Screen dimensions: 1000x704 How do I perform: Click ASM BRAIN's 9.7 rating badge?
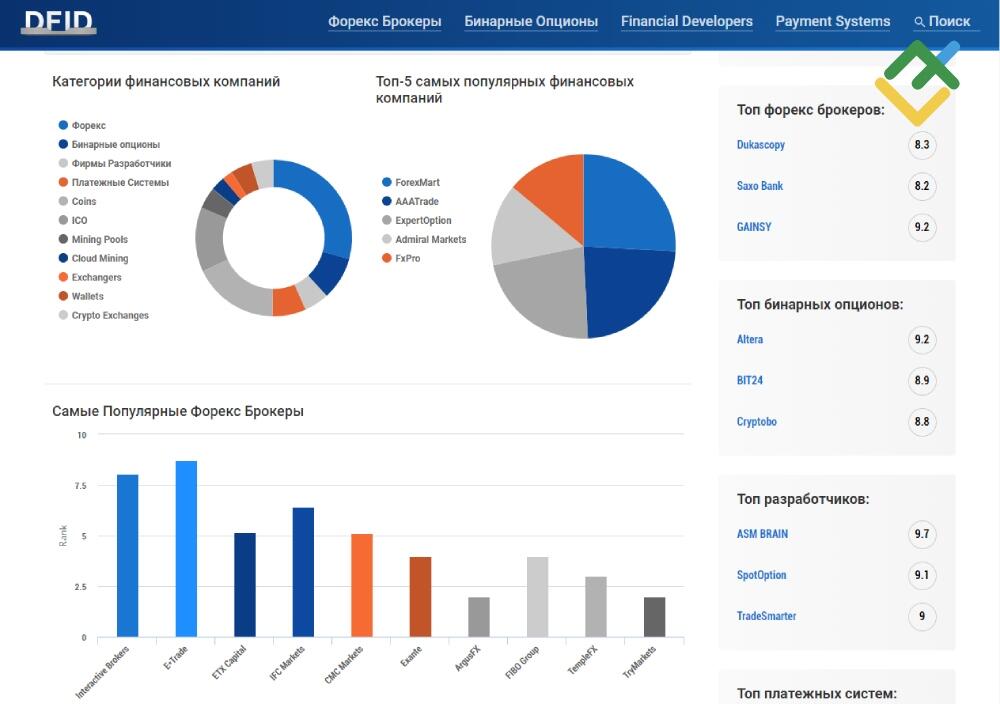(x=922, y=534)
